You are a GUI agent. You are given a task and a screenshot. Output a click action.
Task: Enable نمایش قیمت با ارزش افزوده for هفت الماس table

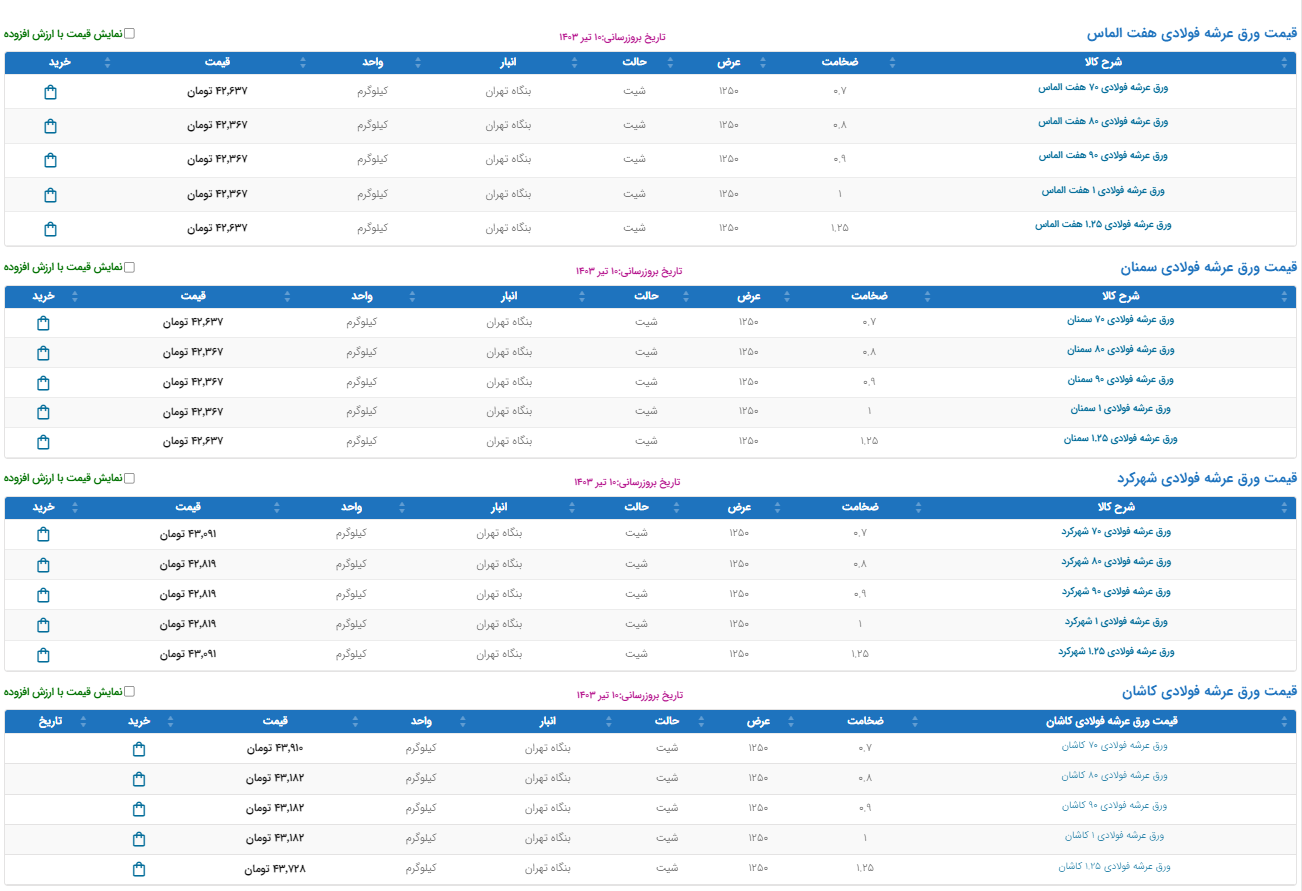click(x=129, y=33)
